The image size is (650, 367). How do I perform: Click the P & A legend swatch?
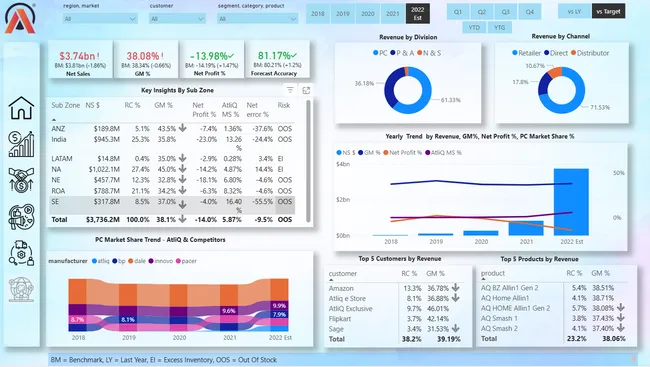(x=392, y=53)
